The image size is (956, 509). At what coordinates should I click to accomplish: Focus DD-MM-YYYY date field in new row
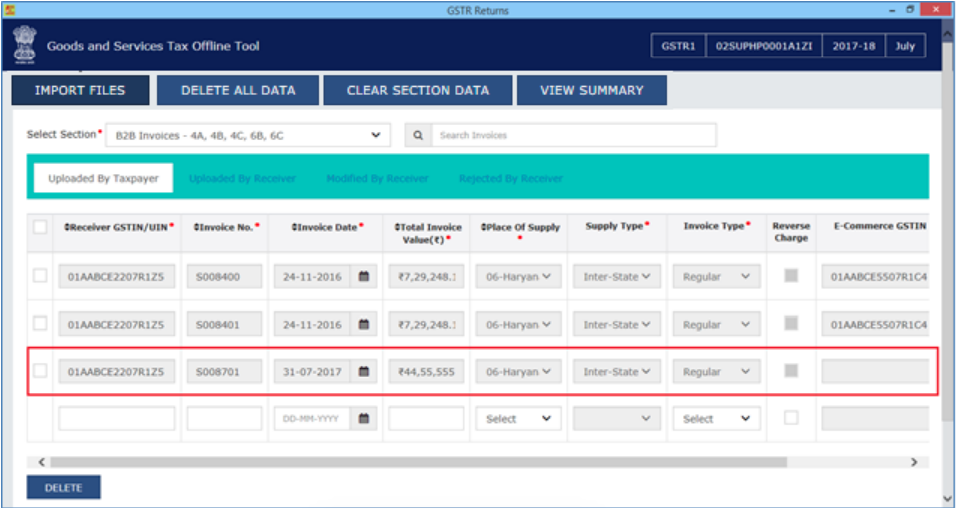[312, 419]
